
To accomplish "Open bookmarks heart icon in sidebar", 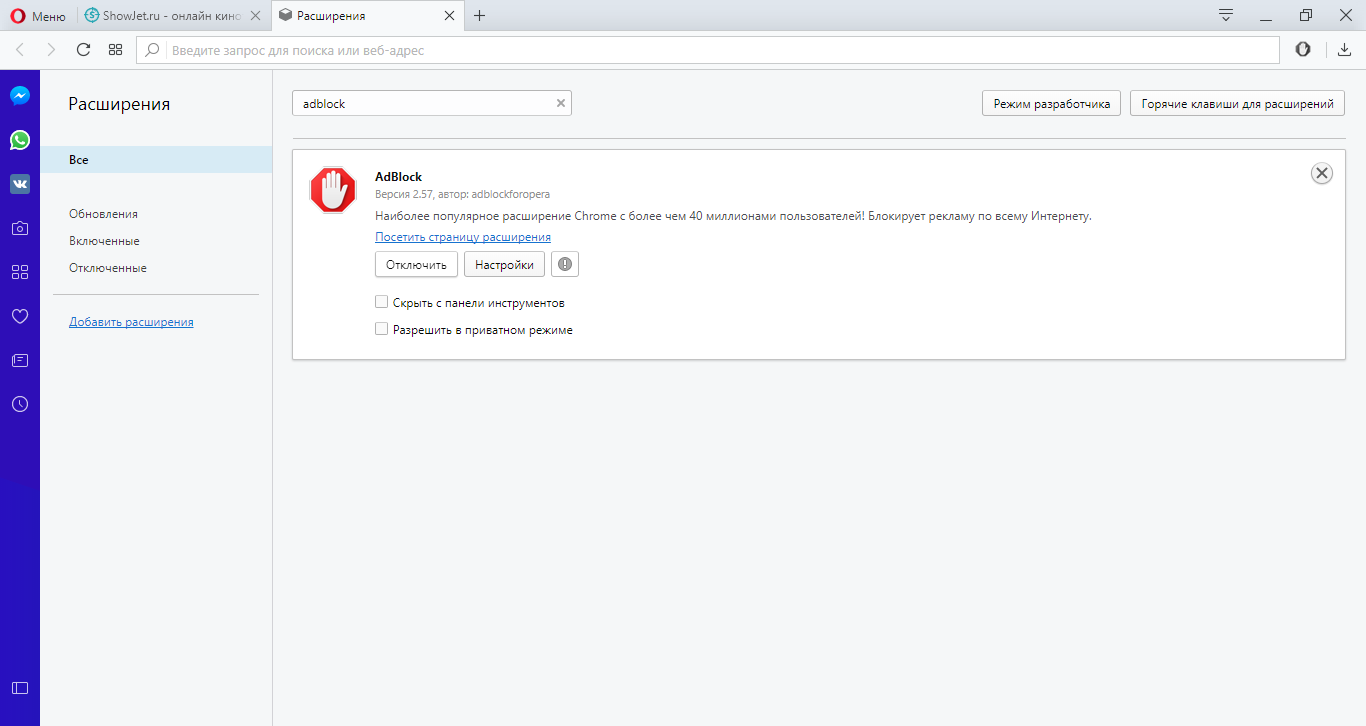I will 20,316.
